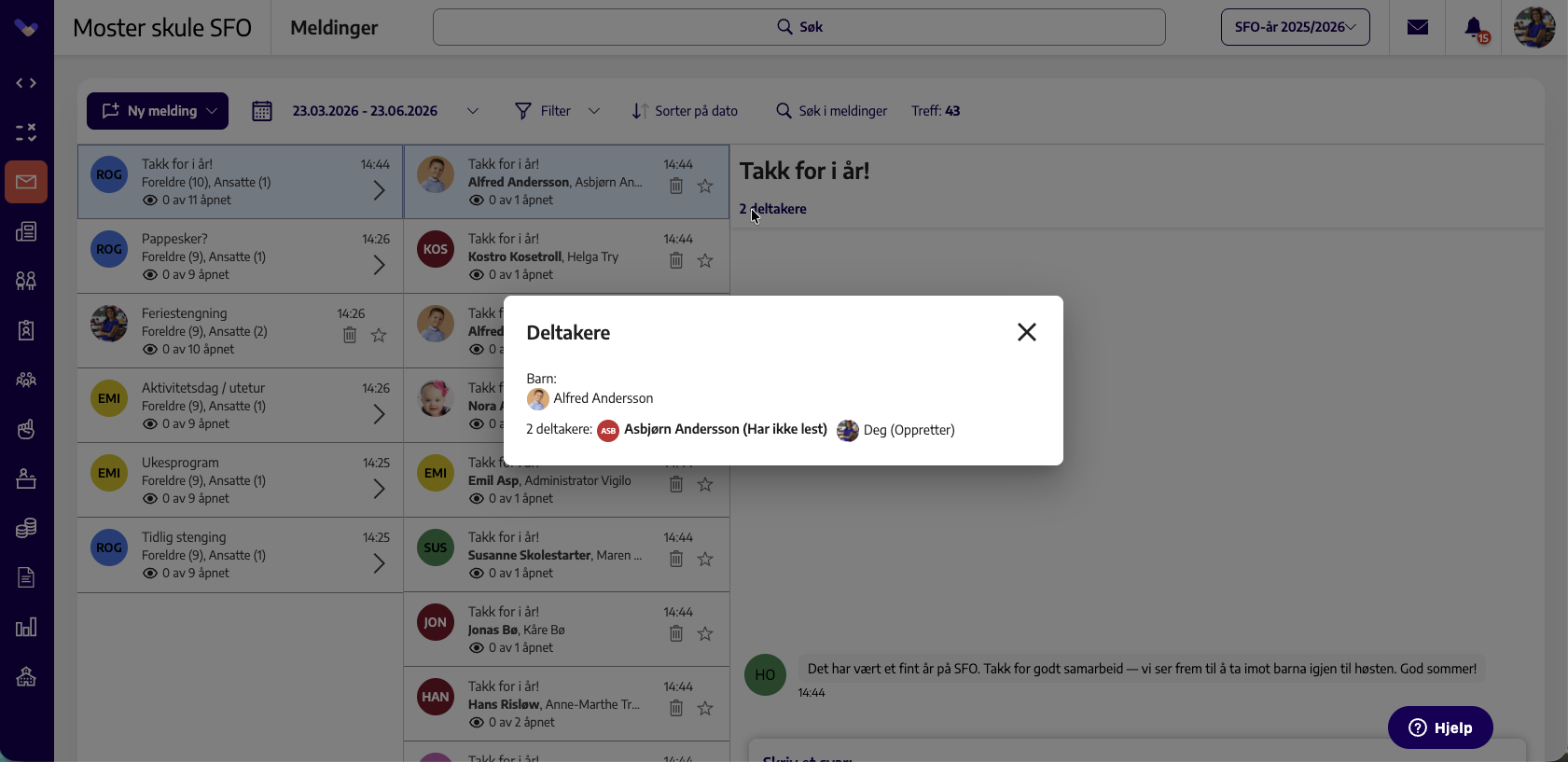Open the coin stack icon in sidebar

click(x=26, y=528)
